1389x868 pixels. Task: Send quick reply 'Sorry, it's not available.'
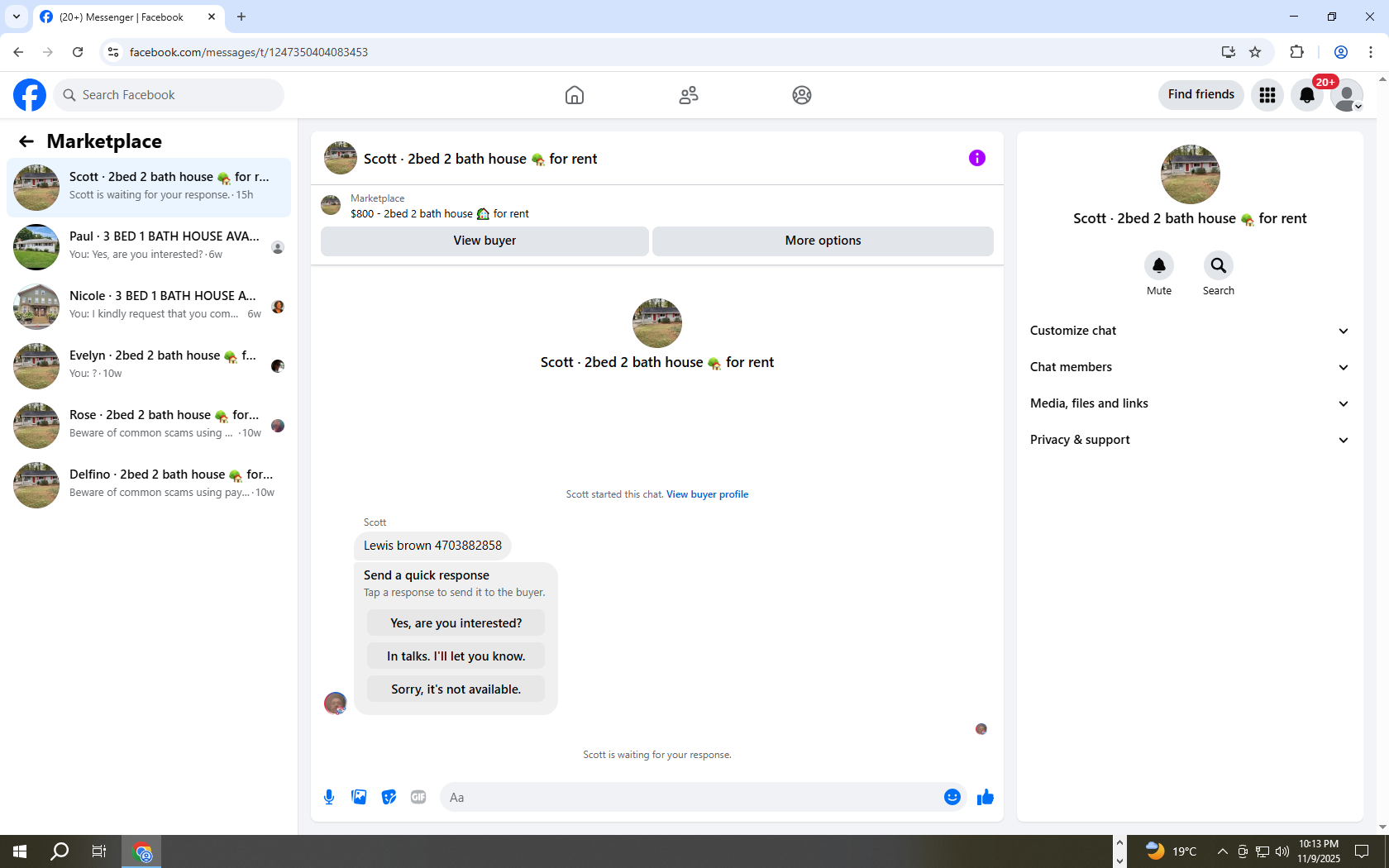tap(456, 689)
